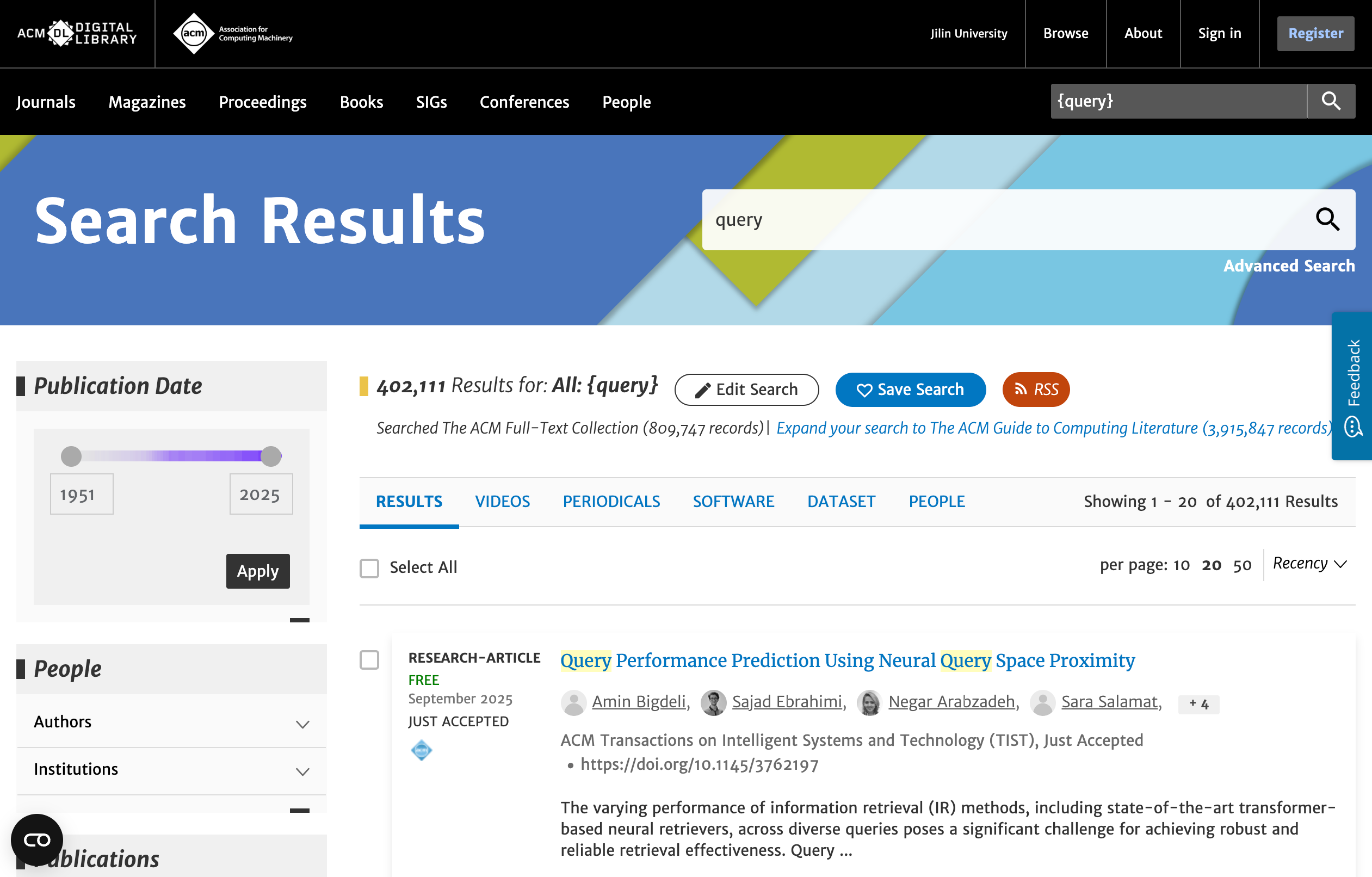1372x877 pixels.
Task: Open Negar Arabzadeh's author avatar
Action: pyautogui.click(x=869, y=702)
